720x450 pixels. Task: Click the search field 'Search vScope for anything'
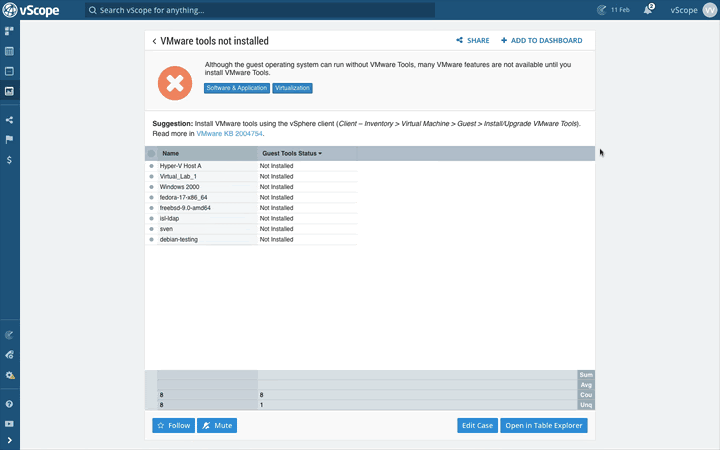point(260,10)
